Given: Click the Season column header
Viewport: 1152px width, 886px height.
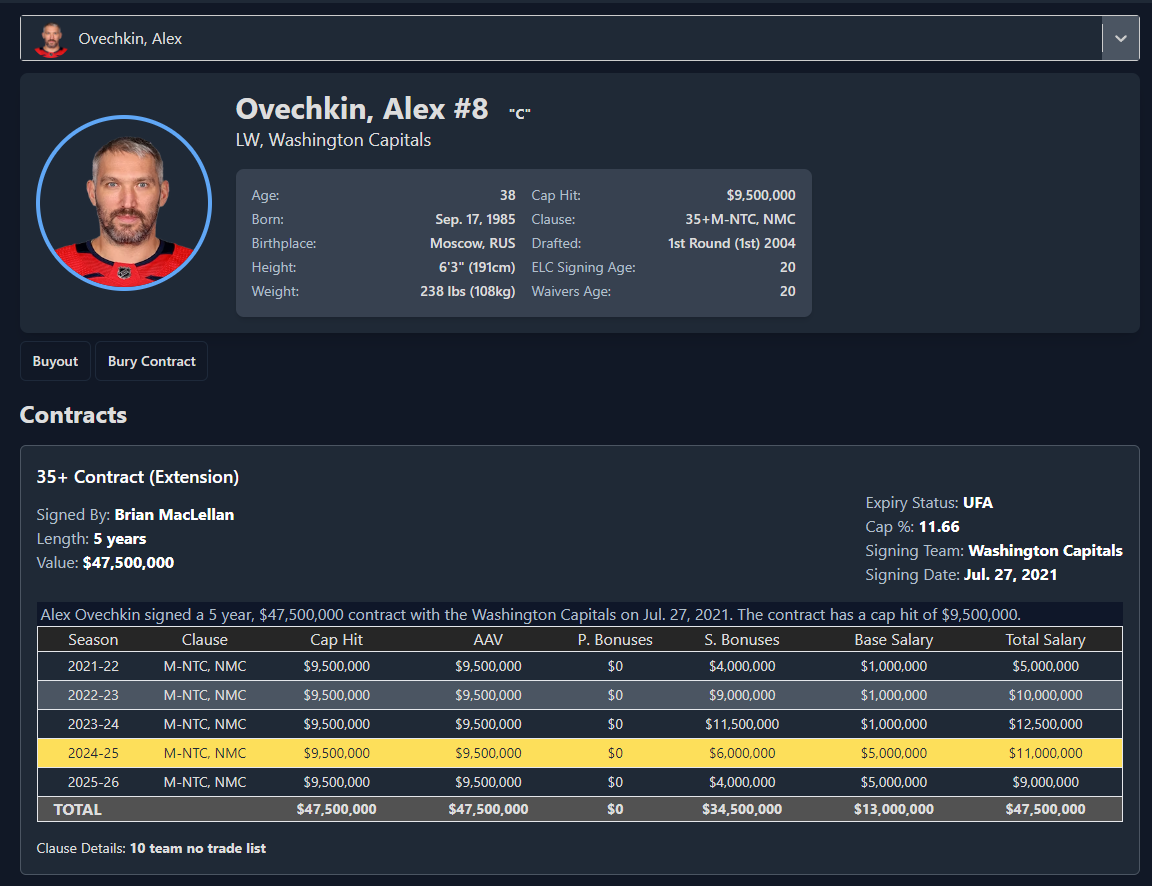Looking at the screenshot, I should (x=93, y=640).
